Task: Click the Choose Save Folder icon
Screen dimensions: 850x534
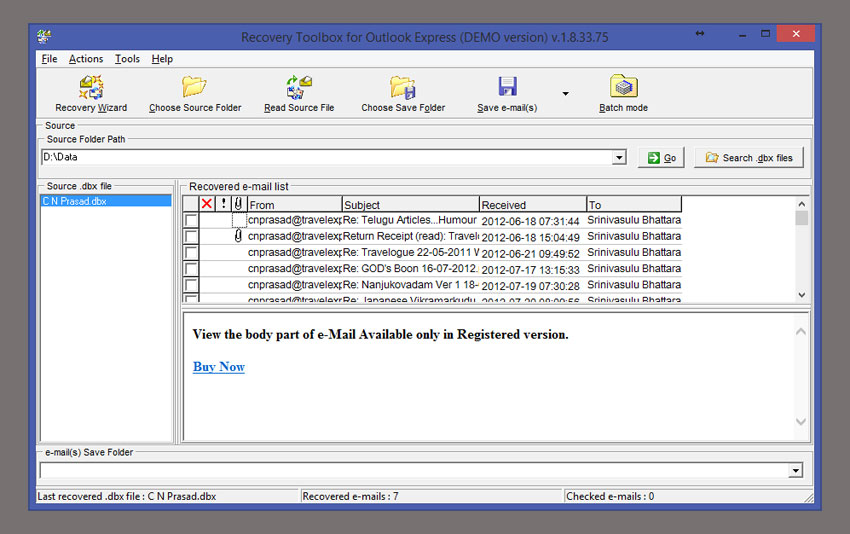Action: tap(403, 87)
